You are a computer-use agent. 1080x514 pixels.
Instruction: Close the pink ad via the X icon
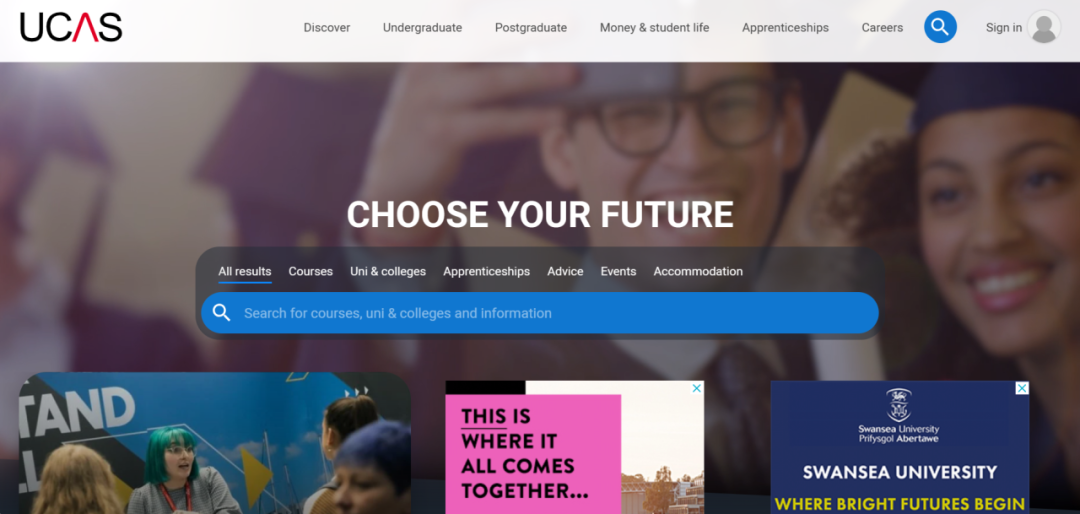[696, 389]
